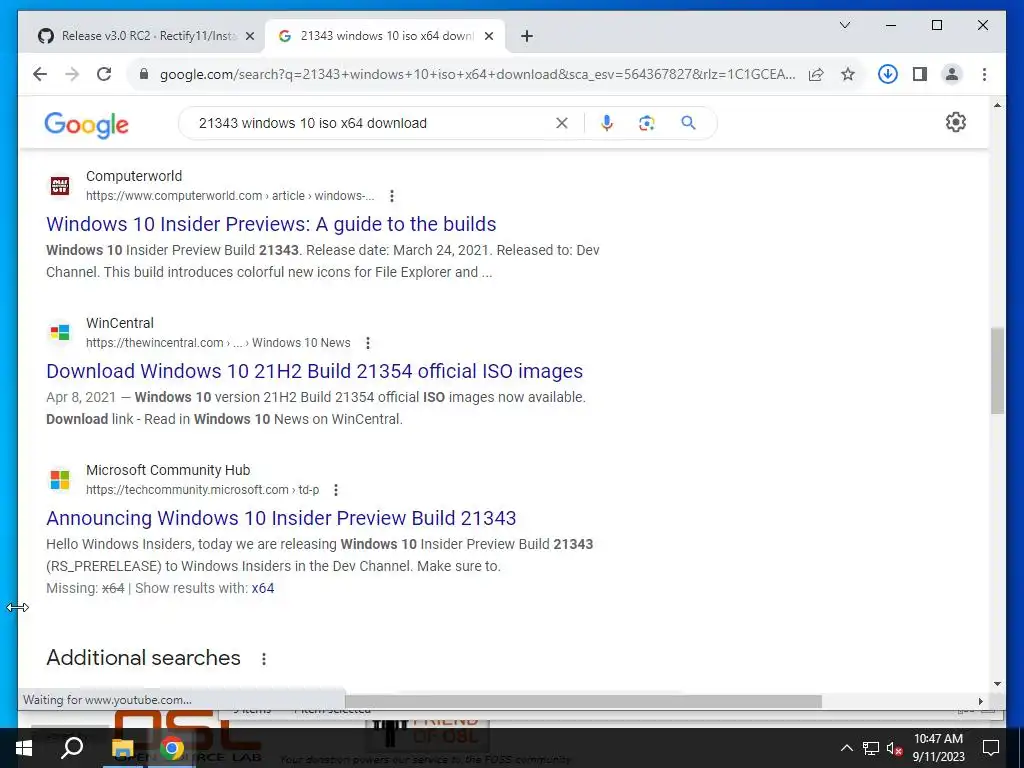Select the 21343 windows 10 iso tab
1024x768 pixels.
[x=385, y=36]
